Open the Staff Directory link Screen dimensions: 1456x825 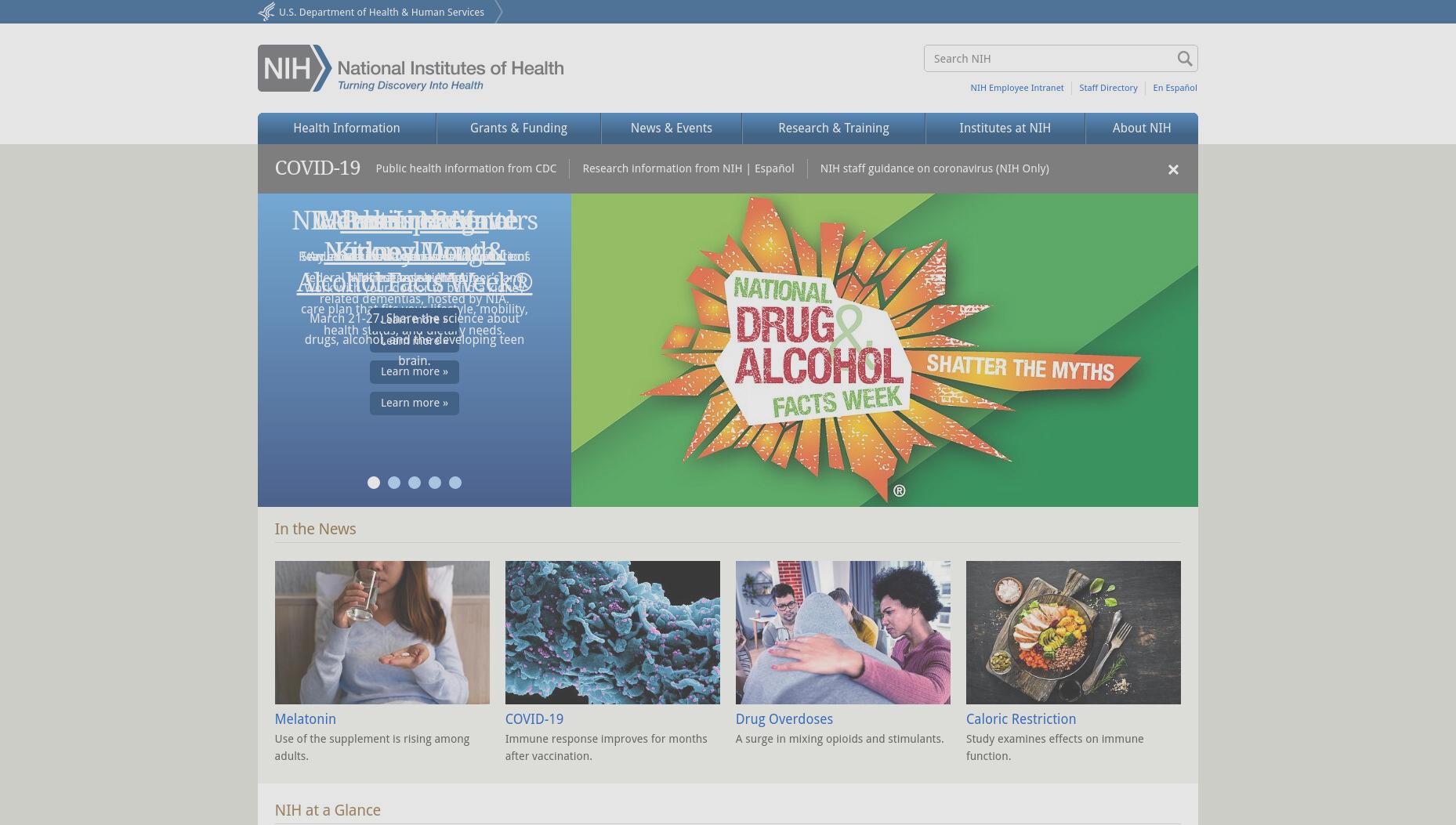tap(1108, 88)
